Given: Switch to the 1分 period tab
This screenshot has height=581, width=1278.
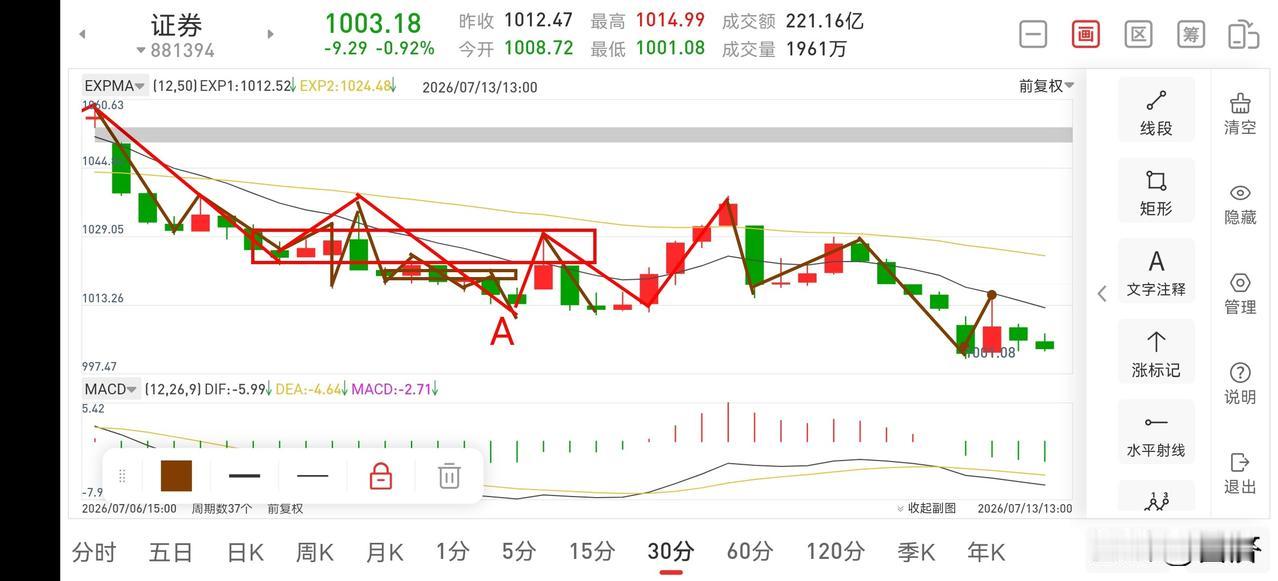Looking at the screenshot, I should tap(452, 551).
